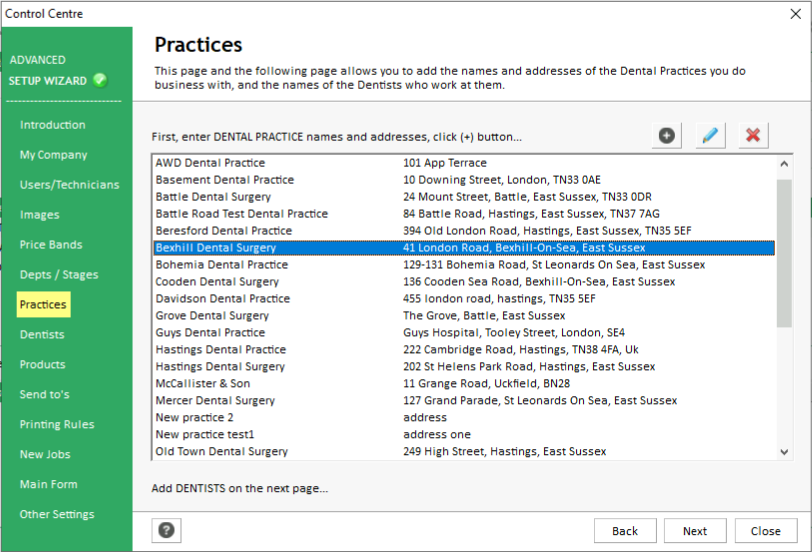Screen dimensions: 812x552
Task: Click the list scrollbar up arrow
Action: tap(784, 164)
